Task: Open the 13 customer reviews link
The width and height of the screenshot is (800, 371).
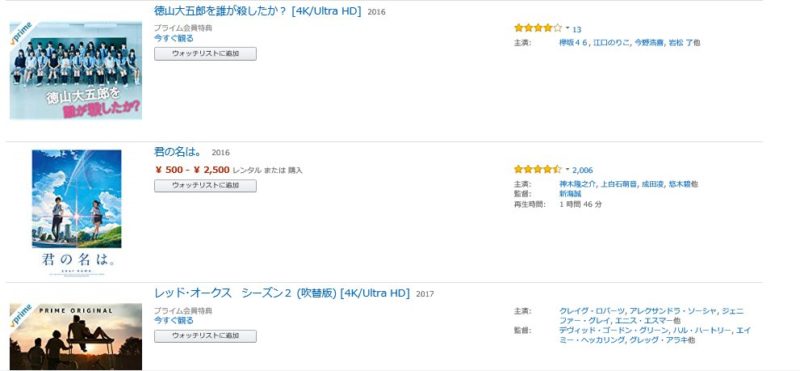Action: tap(577, 29)
